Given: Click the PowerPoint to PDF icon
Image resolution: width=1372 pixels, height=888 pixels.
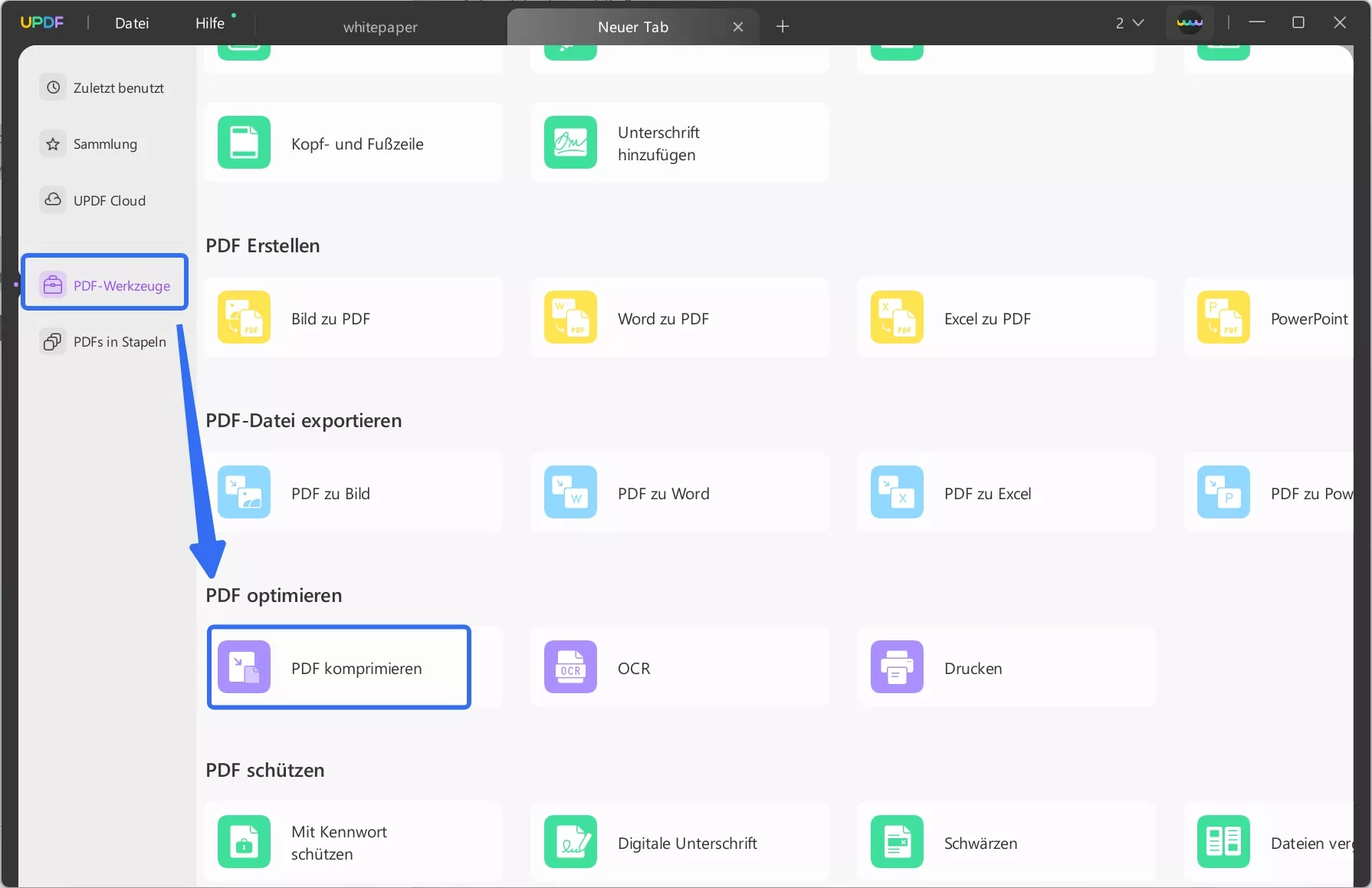Looking at the screenshot, I should [x=1223, y=317].
